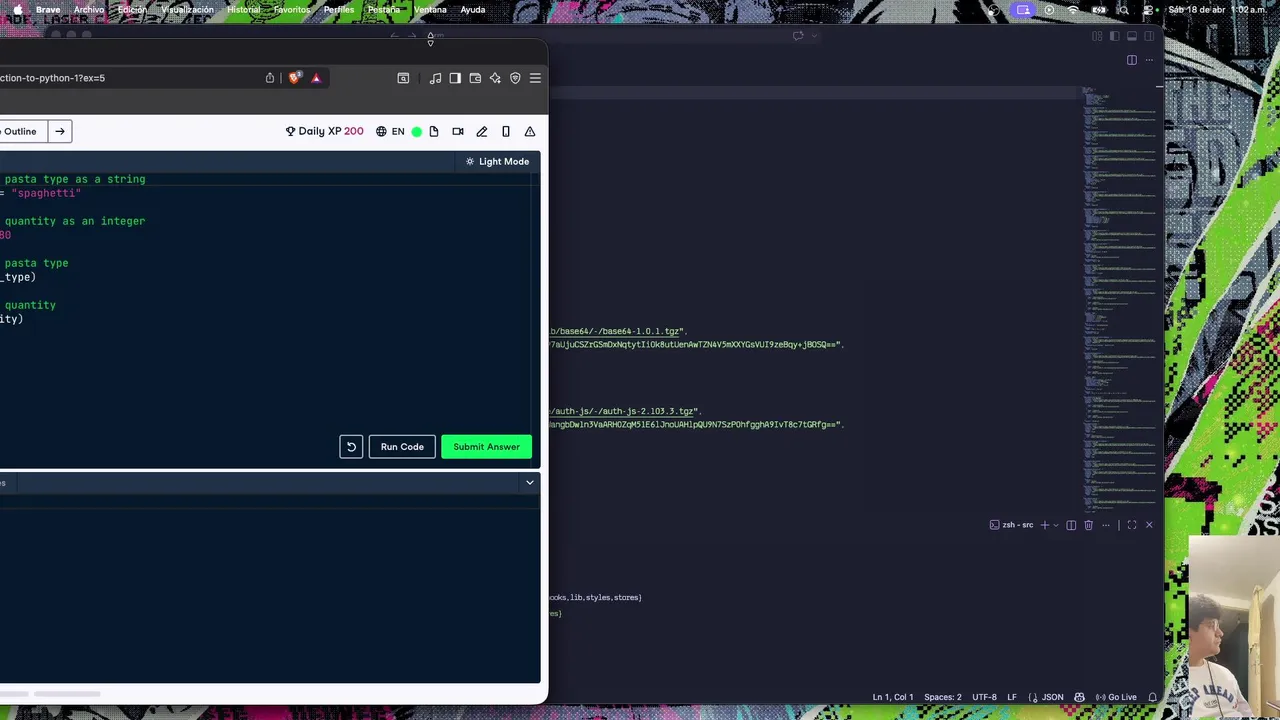Open Brave Shields lion icon
The image size is (1280, 720).
[294, 78]
